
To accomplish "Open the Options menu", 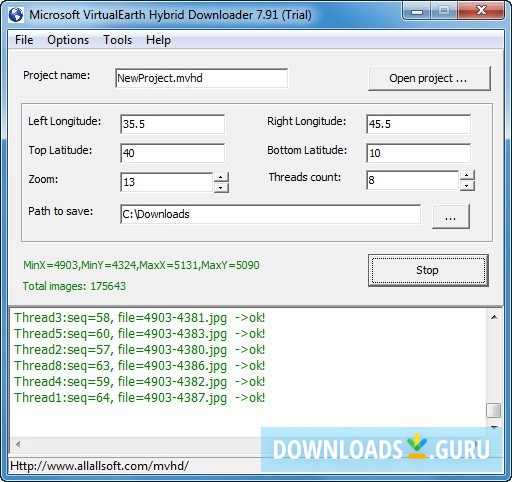I will (68, 40).
